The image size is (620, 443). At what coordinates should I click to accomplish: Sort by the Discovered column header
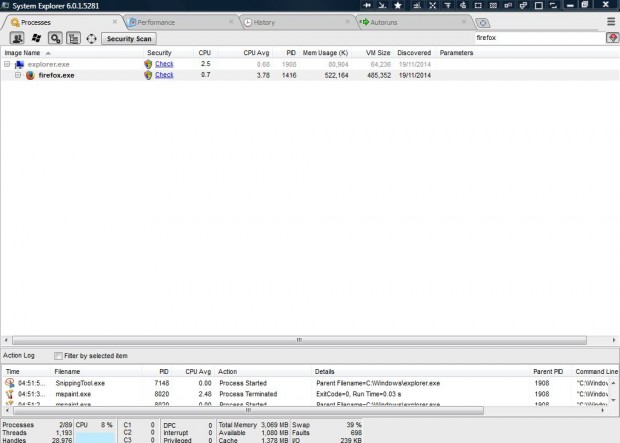point(414,53)
